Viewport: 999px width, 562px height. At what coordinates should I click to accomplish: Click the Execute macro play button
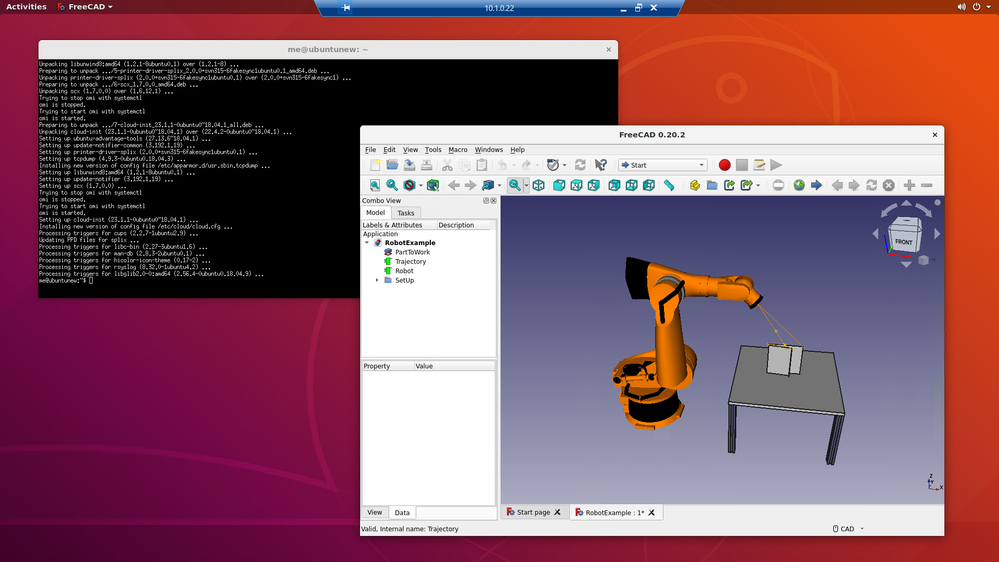(776, 165)
